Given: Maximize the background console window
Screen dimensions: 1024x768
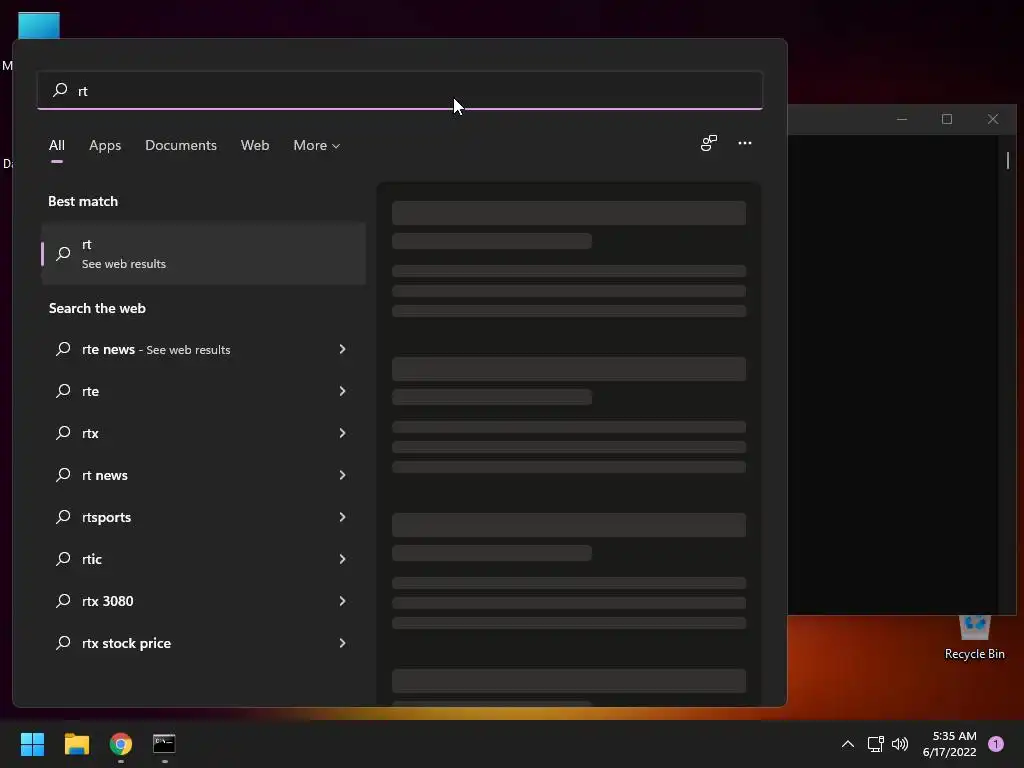Looking at the screenshot, I should [947, 119].
